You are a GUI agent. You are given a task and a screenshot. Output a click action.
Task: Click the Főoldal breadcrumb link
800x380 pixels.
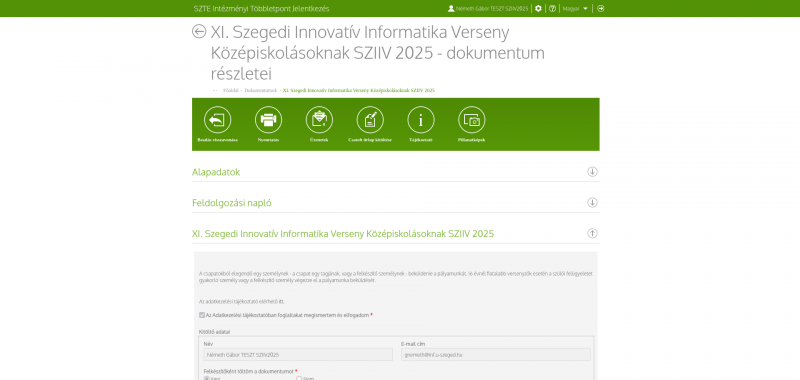pos(231,90)
